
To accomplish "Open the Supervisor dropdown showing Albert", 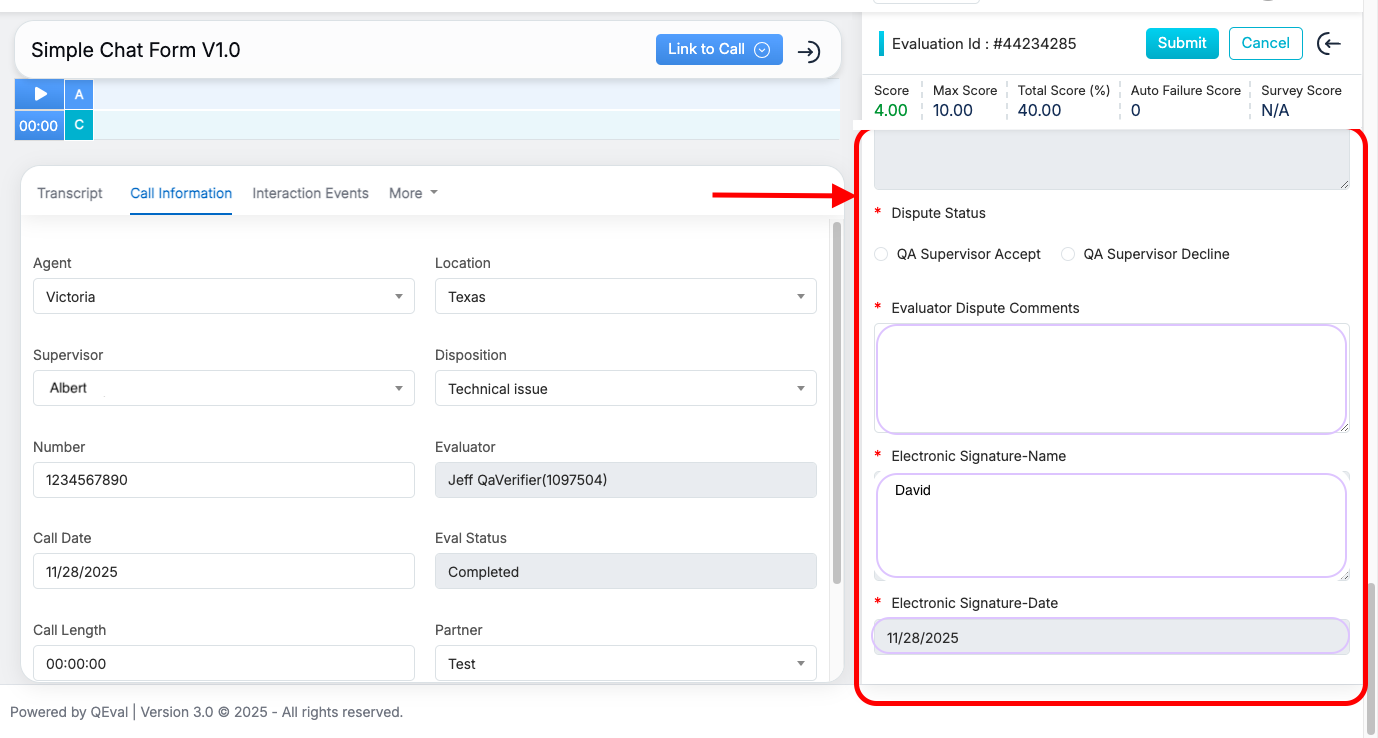I will click(223, 388).
